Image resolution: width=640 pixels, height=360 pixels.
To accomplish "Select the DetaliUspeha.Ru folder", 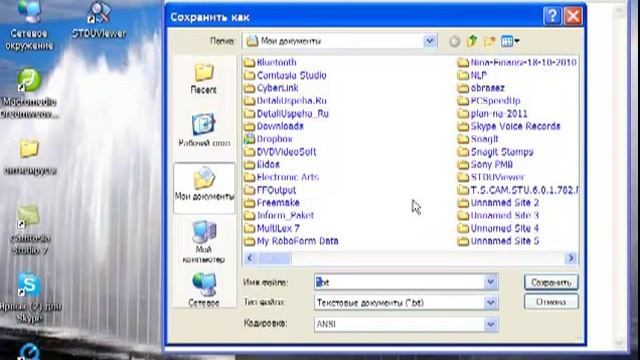I will tap(285, 101).
